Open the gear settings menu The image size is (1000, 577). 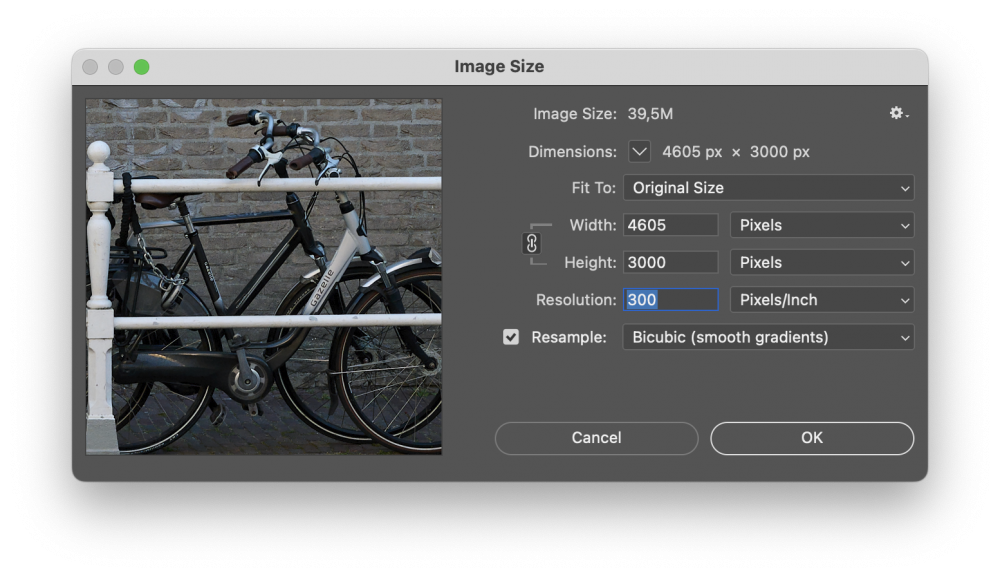click(x=899, y=113)
